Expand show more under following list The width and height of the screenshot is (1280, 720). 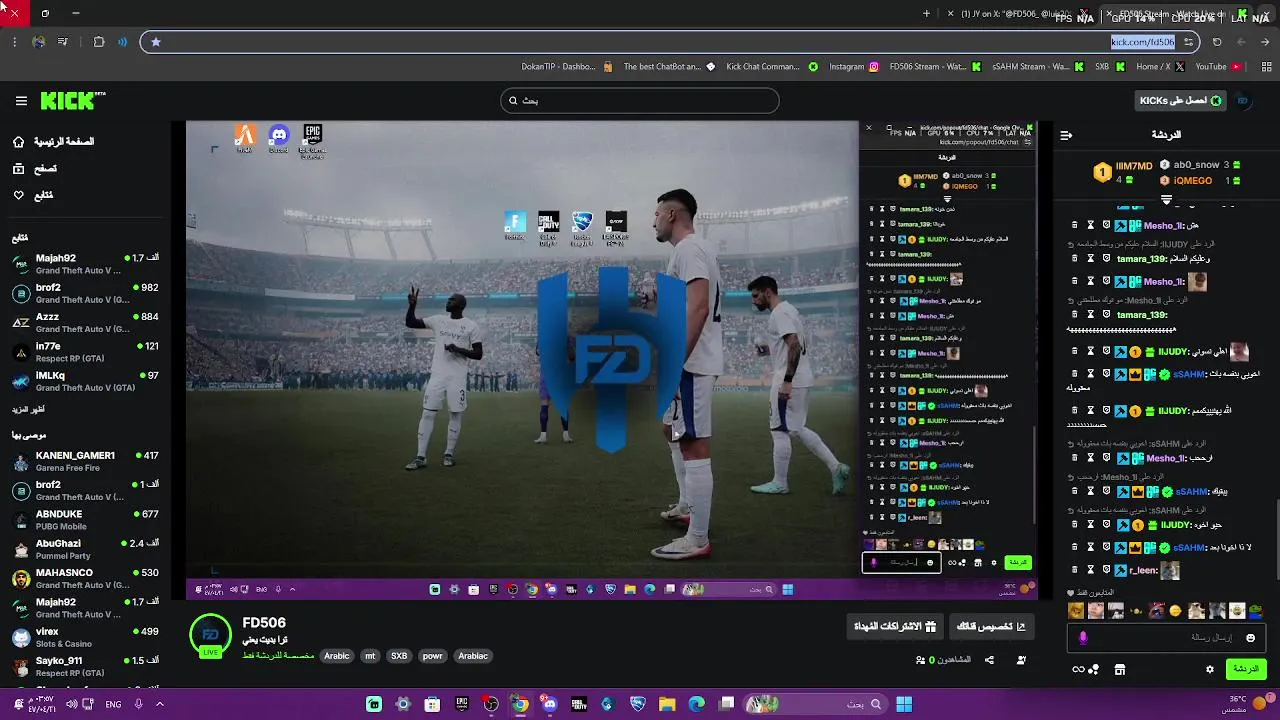click(28, 410)
